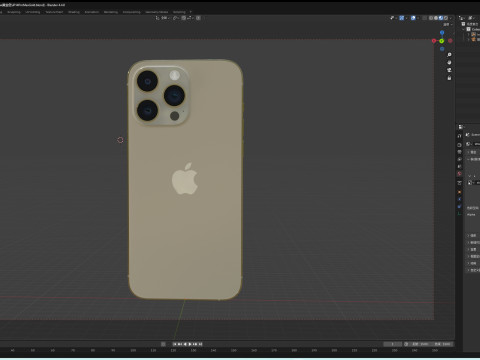Open snapping options dropdown
Screen dimensions: 480x360
point(190,18)
